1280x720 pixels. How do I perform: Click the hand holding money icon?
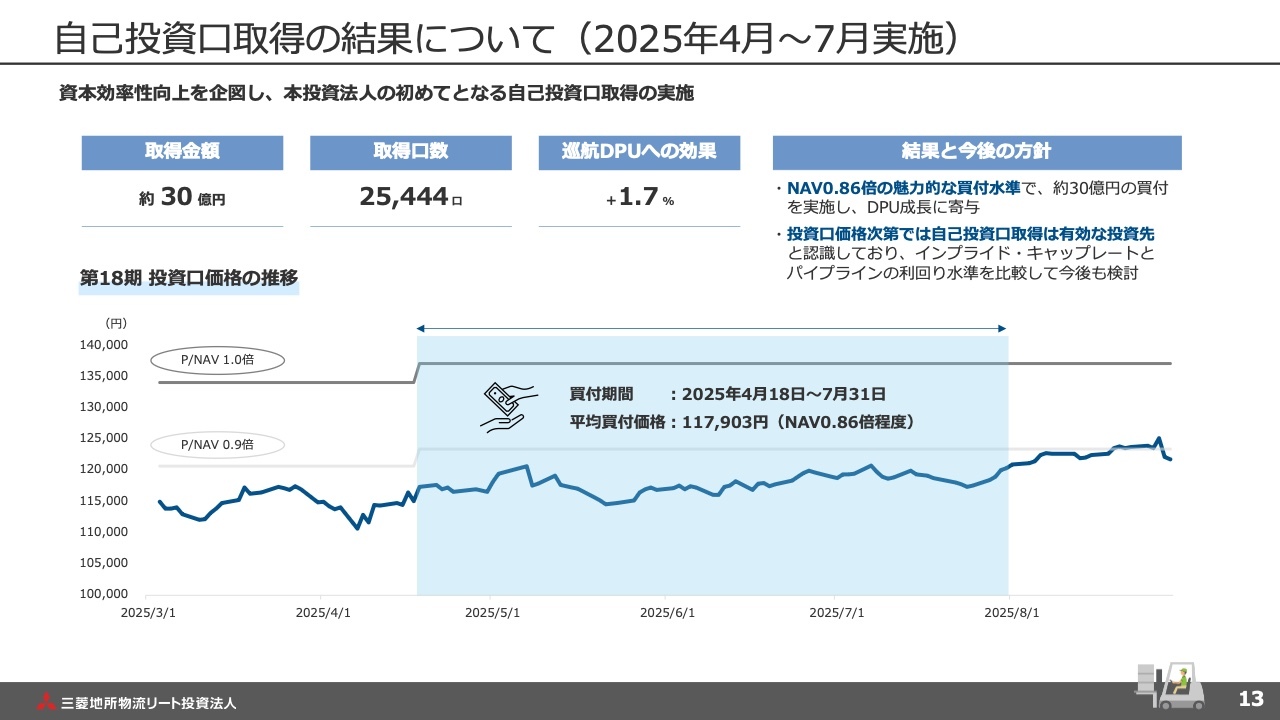(x=508, y=407)
